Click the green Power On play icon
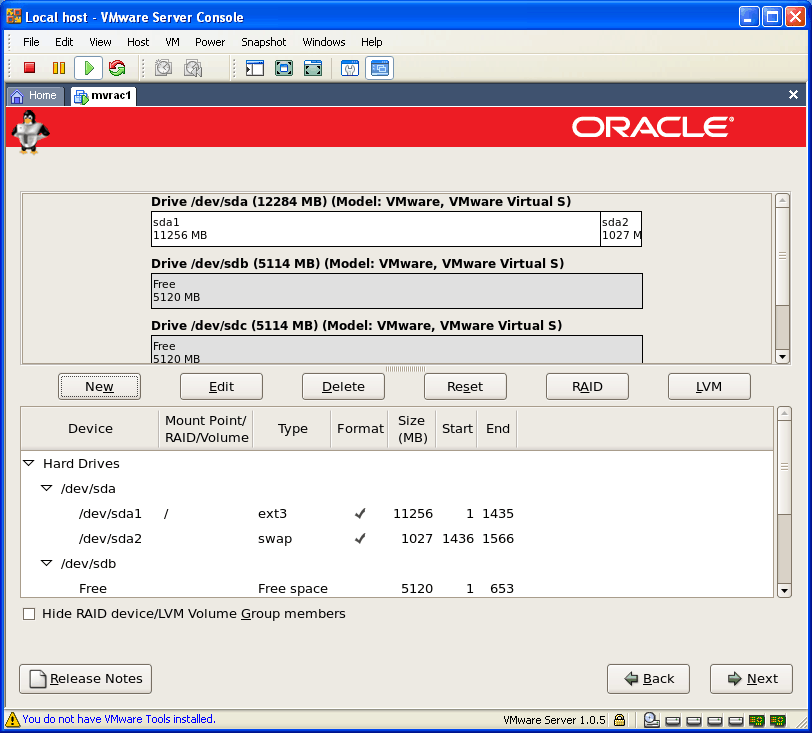This screenshot has height=733, width=812. coord(88,68)
